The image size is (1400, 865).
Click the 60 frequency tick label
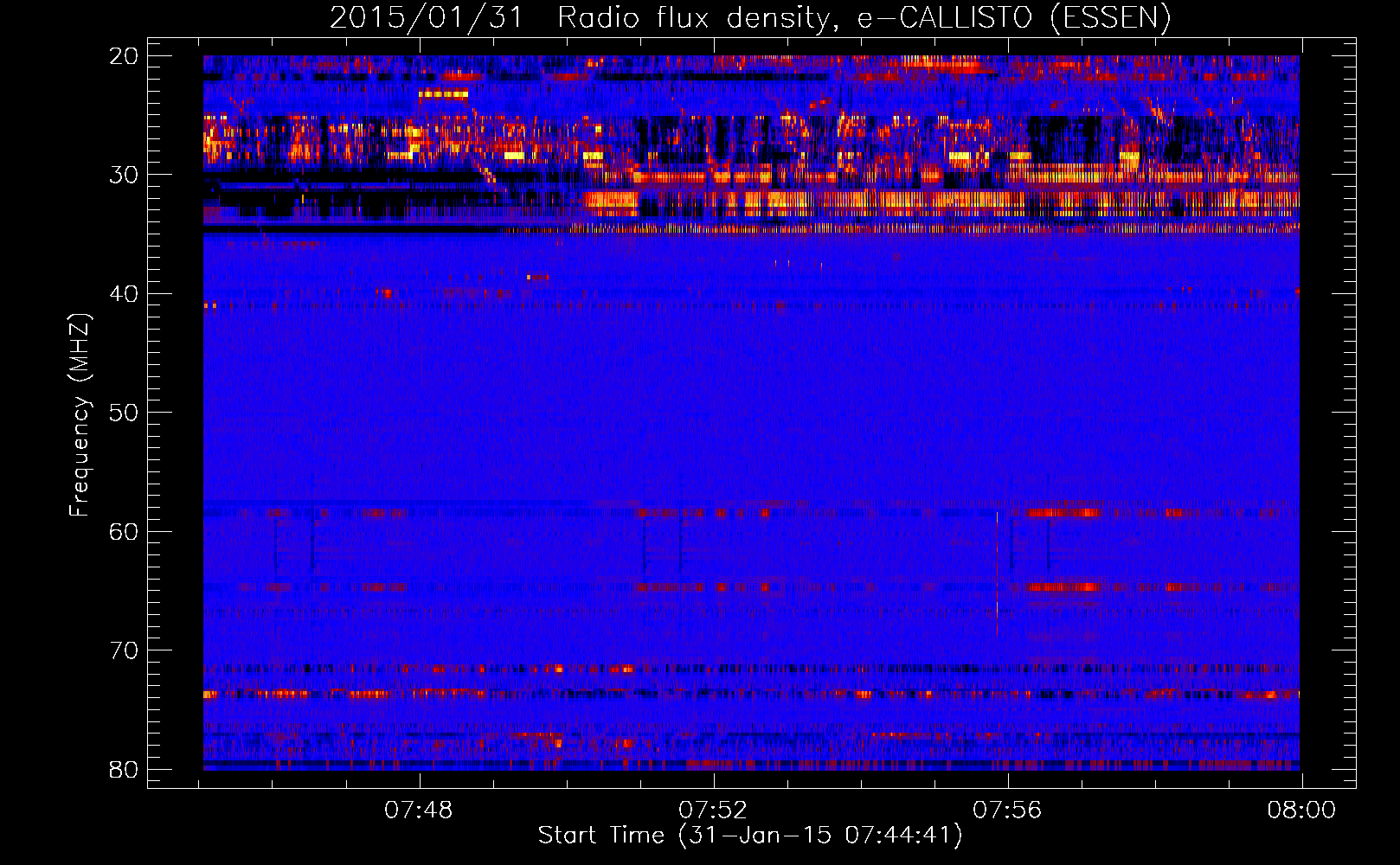pyautogui.click(x=124, y=531)
